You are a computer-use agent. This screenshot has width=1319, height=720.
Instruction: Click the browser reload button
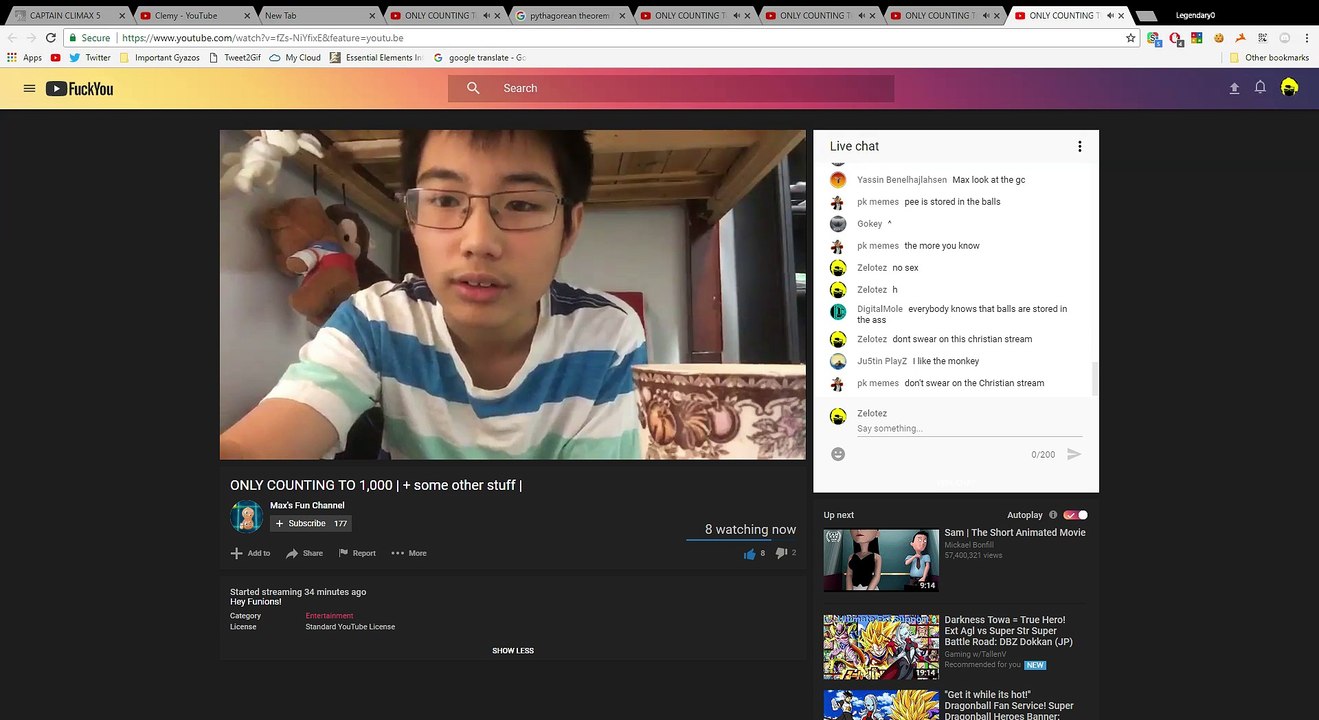point(51,38)
